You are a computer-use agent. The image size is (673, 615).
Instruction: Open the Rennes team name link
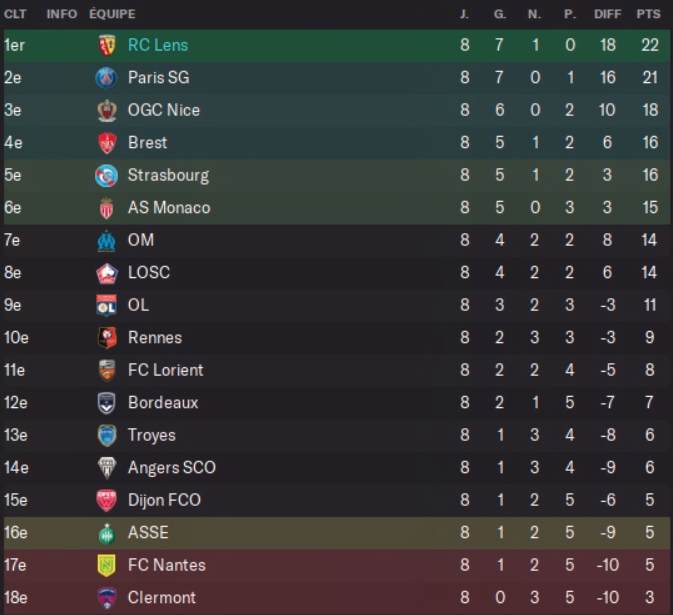(154, 338)
